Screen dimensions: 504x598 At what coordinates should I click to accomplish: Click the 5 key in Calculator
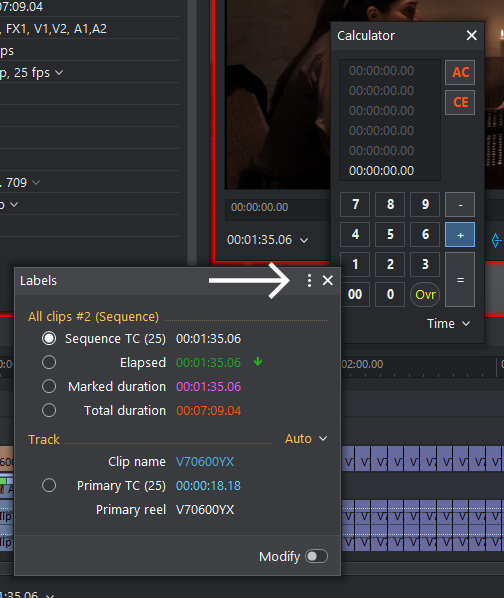pyautogui.click(x=390, y=234)
